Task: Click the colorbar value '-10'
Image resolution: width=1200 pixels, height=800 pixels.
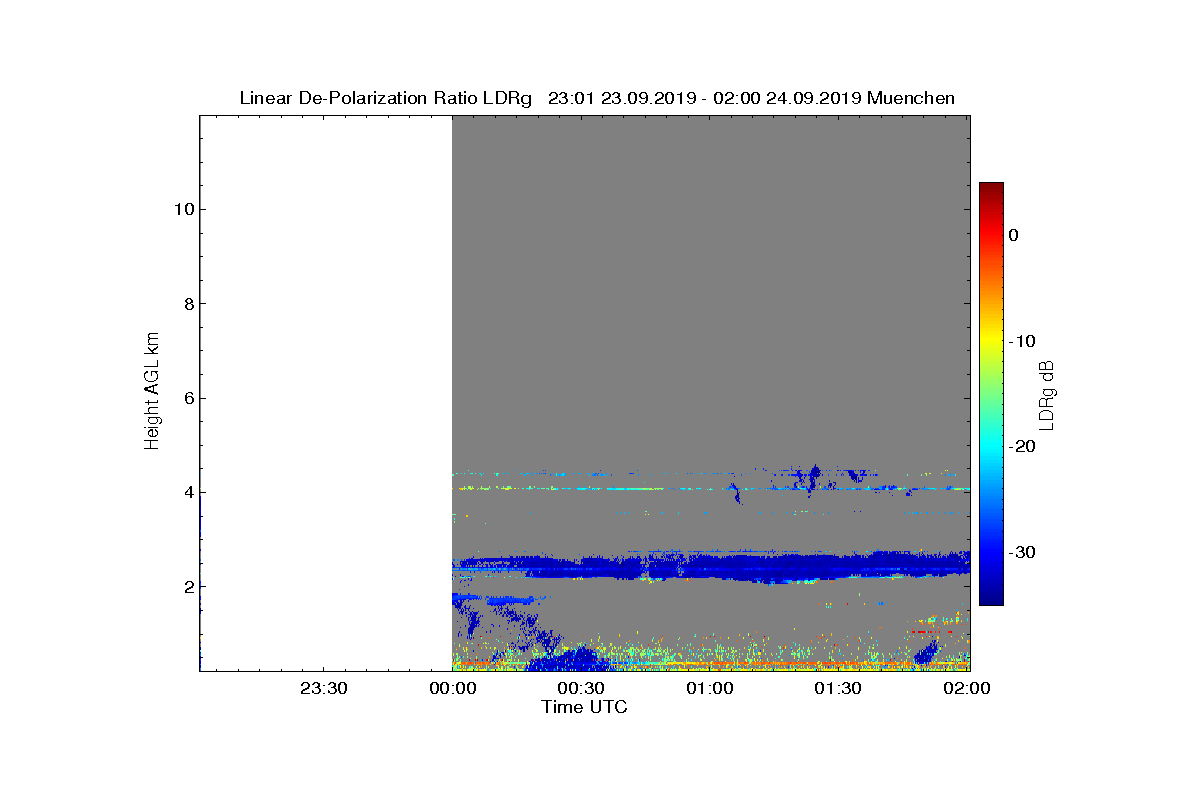Action: [1021, 341]
